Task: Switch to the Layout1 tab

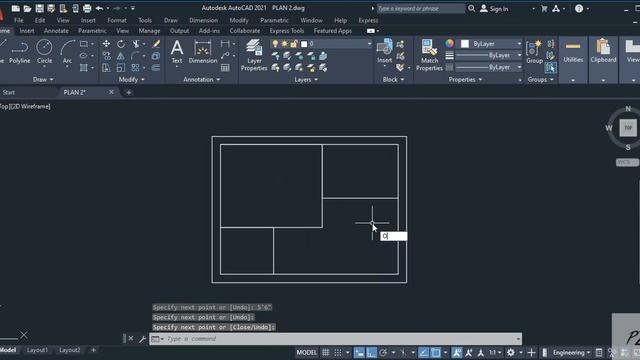Action: pos(37,350)
